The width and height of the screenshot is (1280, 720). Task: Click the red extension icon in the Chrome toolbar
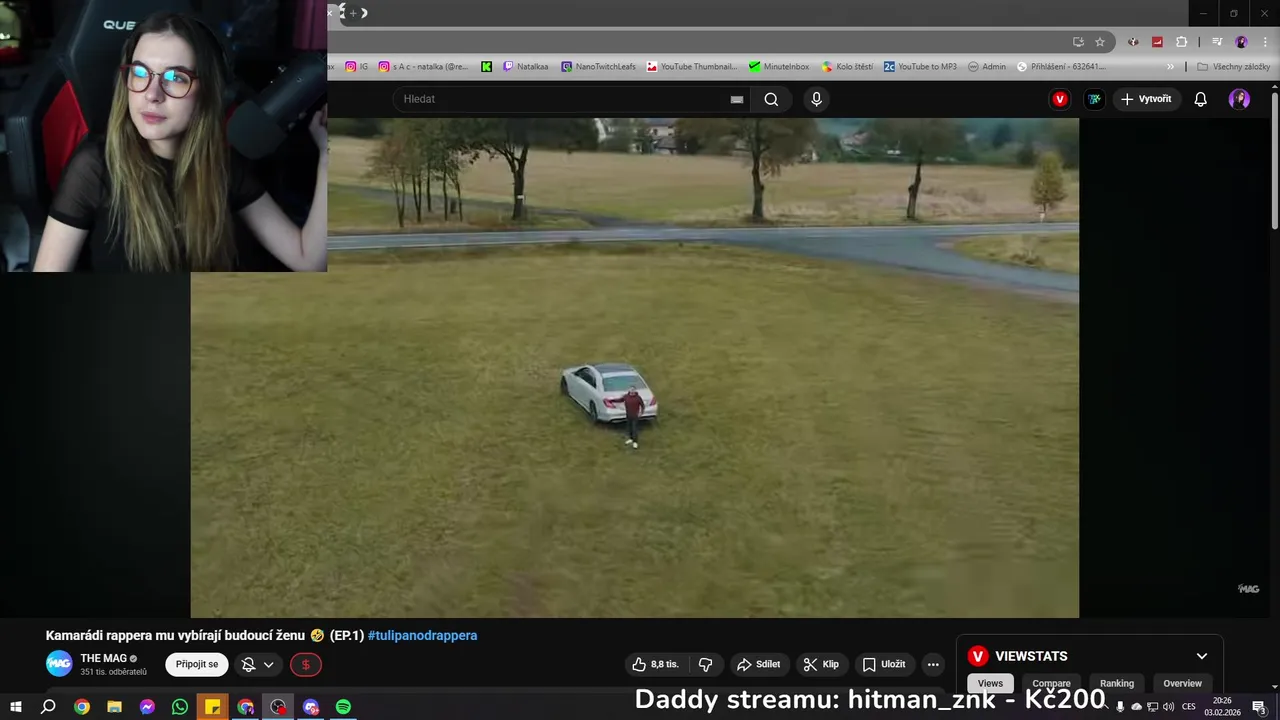[1157, 42]
